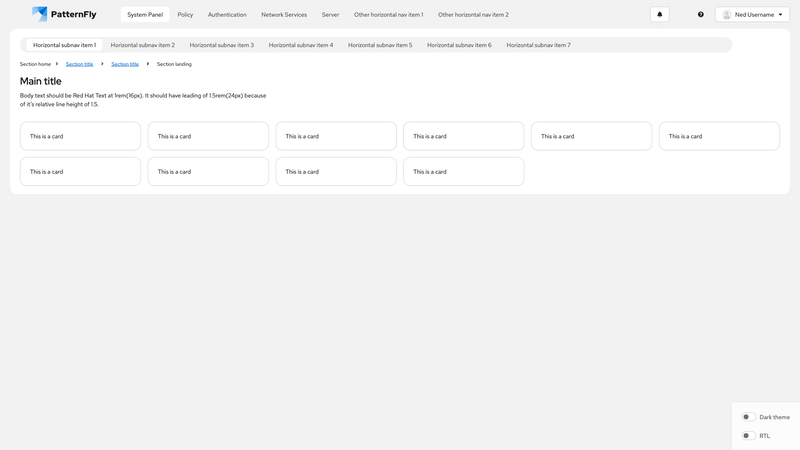Select Policy nav item
Image resolution: width=800 pixels, height=450 pixels.
185,14
